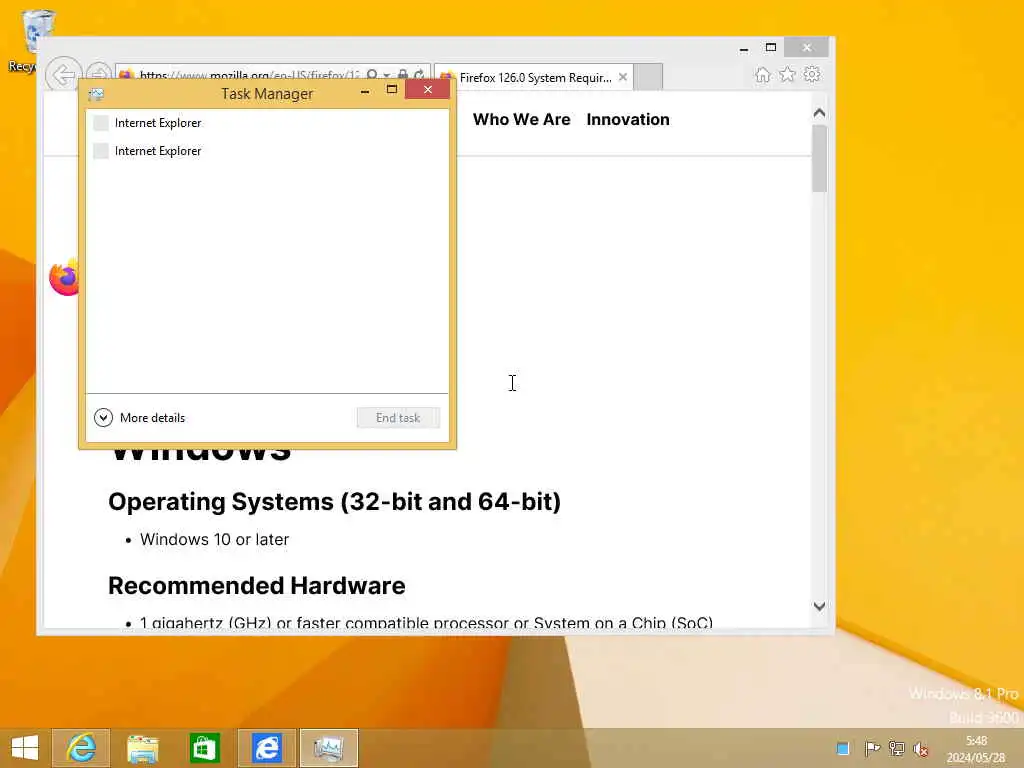Open File Explorer from the taskbar

coord(143,748)
